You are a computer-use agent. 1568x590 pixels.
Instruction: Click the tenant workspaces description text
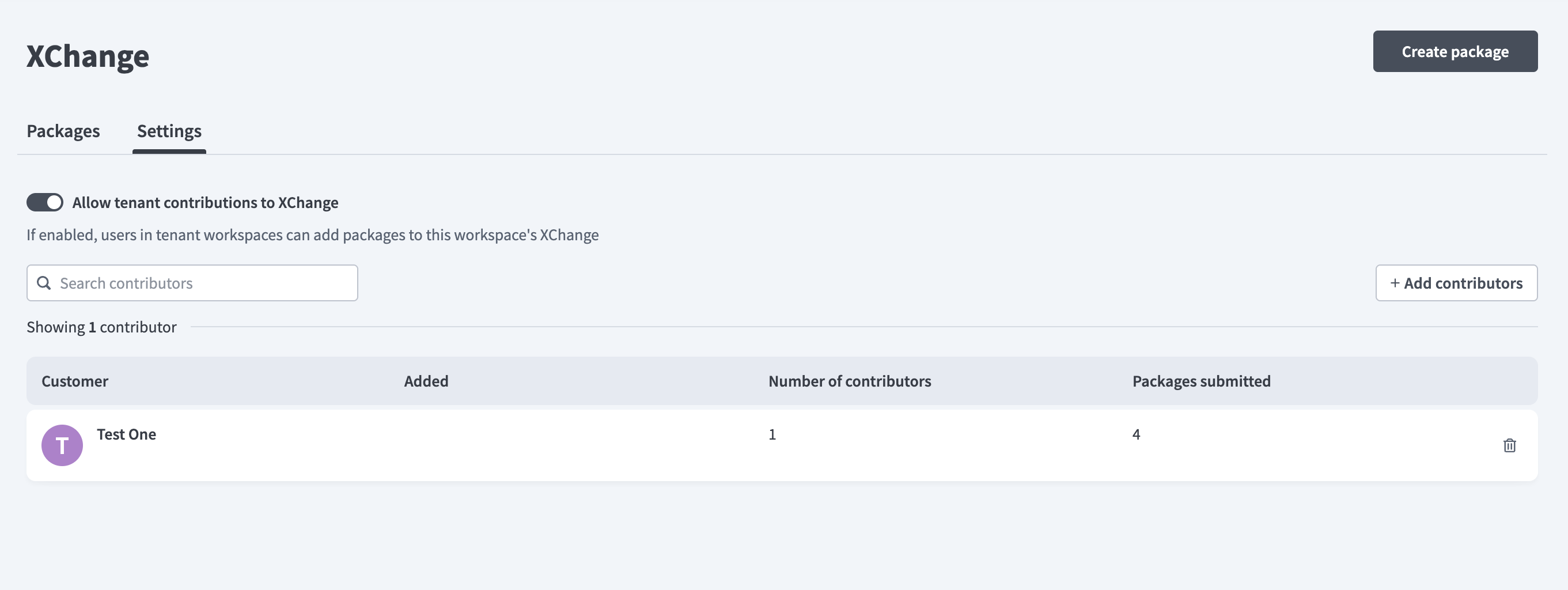312,235
